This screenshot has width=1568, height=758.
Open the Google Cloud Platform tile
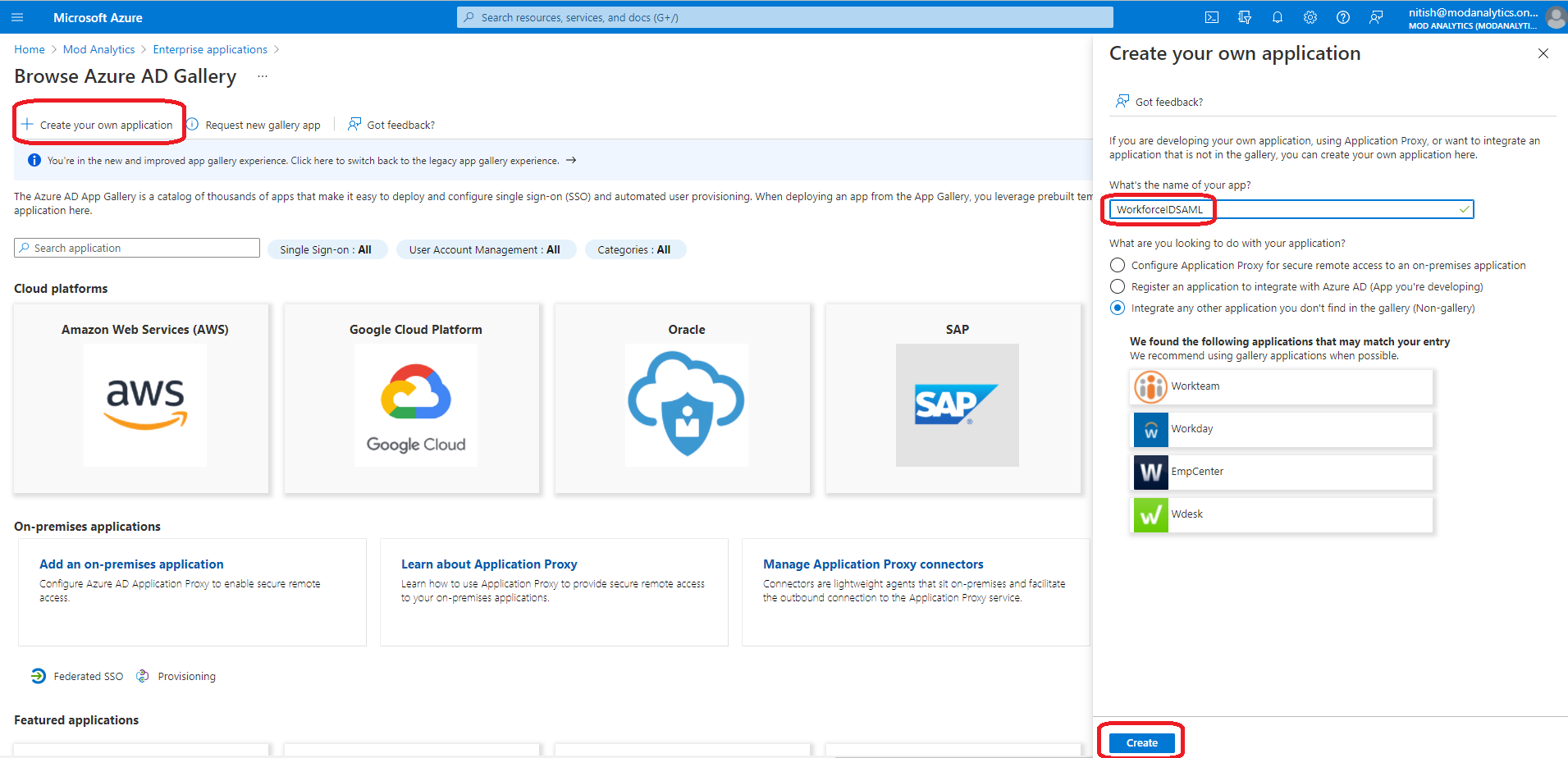point(412,399)
